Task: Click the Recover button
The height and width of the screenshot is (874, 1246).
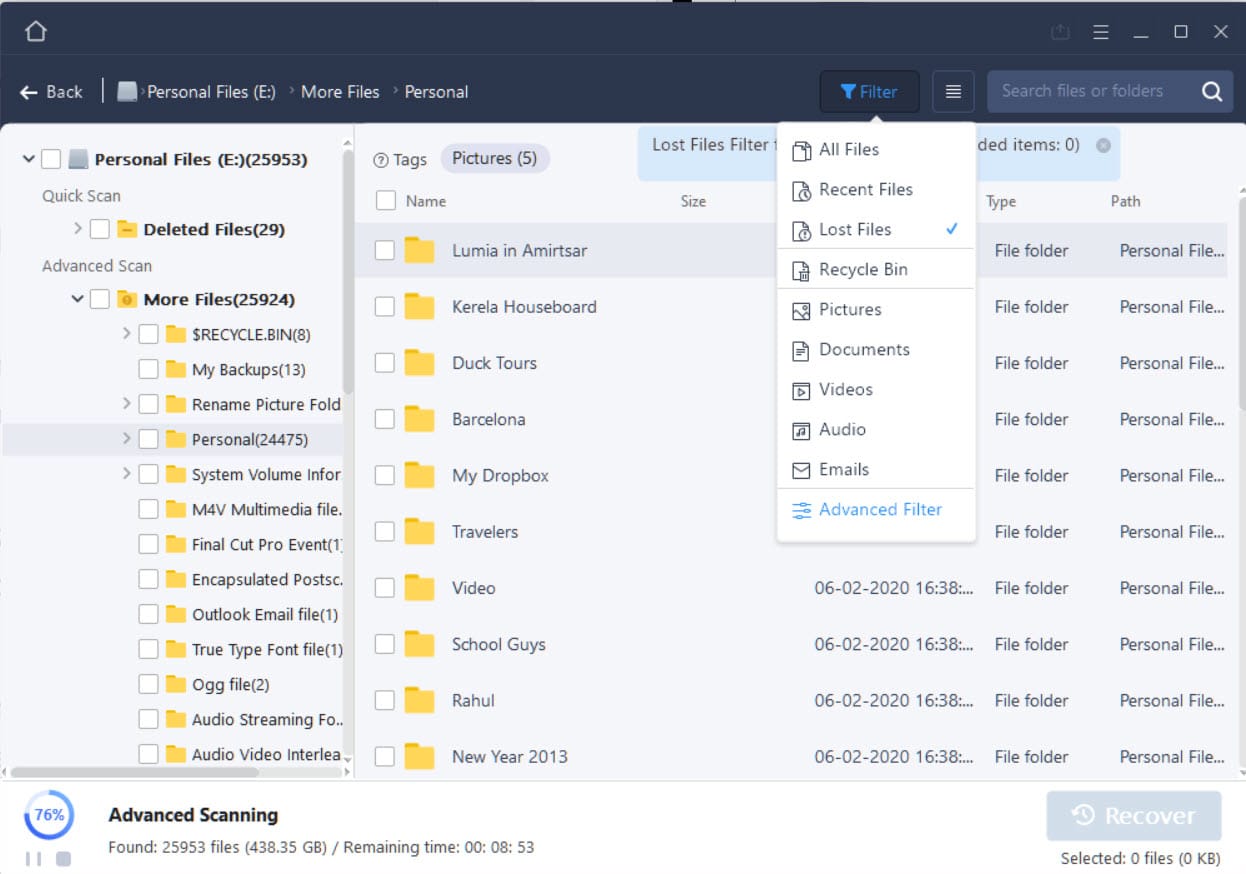Action: [1133, 815]
